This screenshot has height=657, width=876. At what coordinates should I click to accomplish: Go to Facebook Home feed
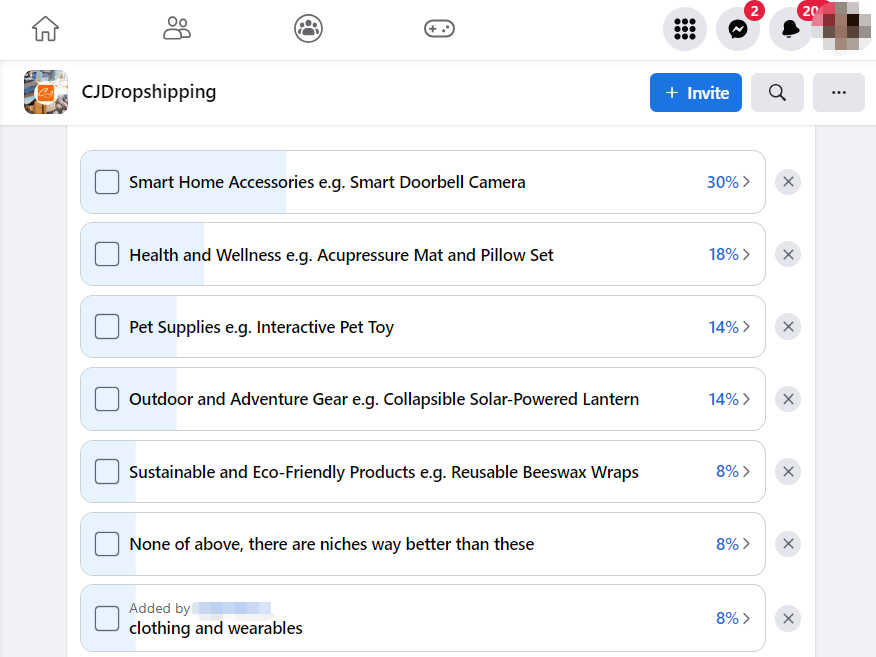click(x=45, y=29)
